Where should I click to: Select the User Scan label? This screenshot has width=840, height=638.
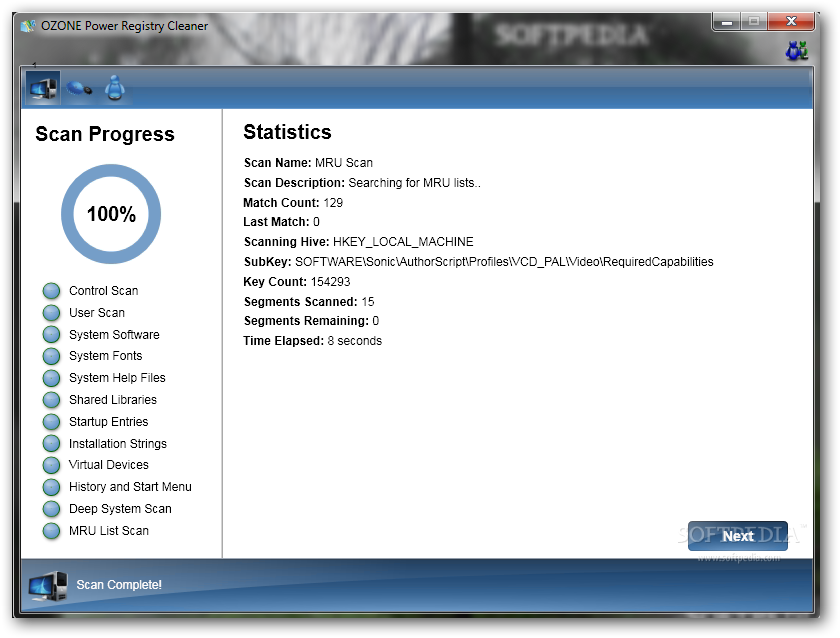pos(96,313)
